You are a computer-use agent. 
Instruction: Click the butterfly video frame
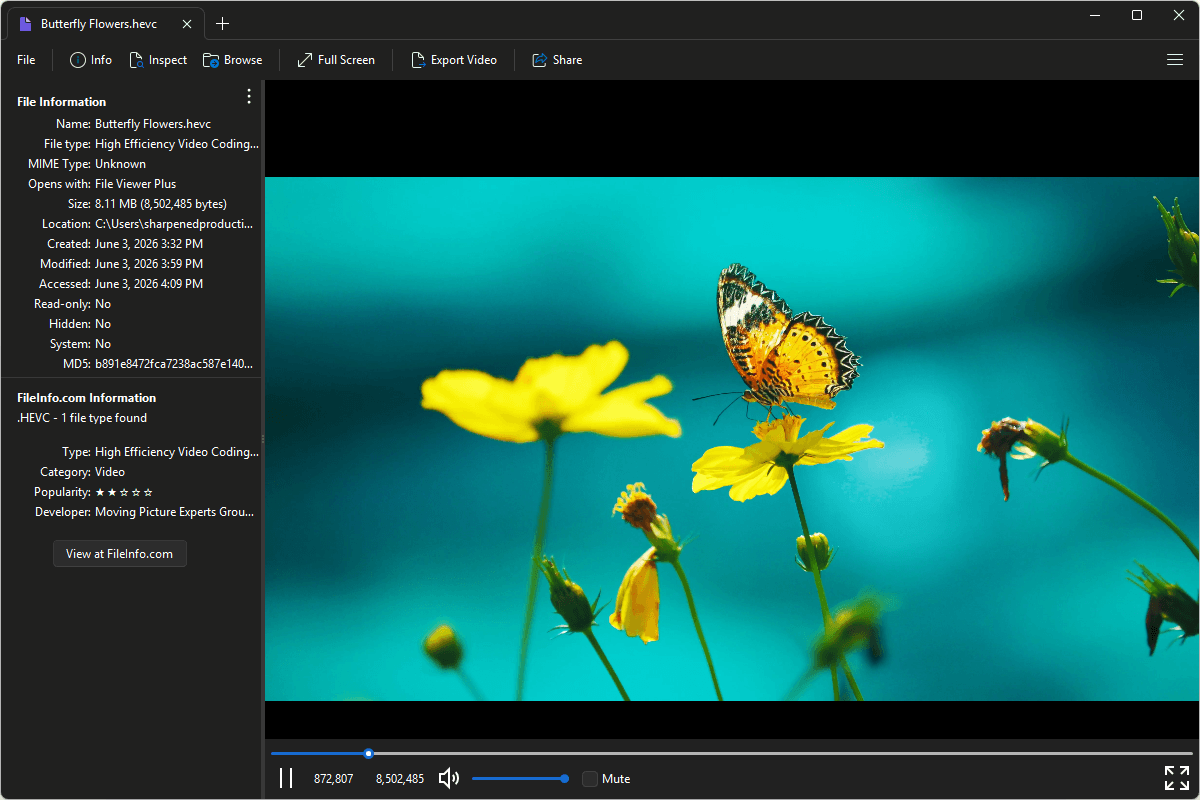(732, 439)
